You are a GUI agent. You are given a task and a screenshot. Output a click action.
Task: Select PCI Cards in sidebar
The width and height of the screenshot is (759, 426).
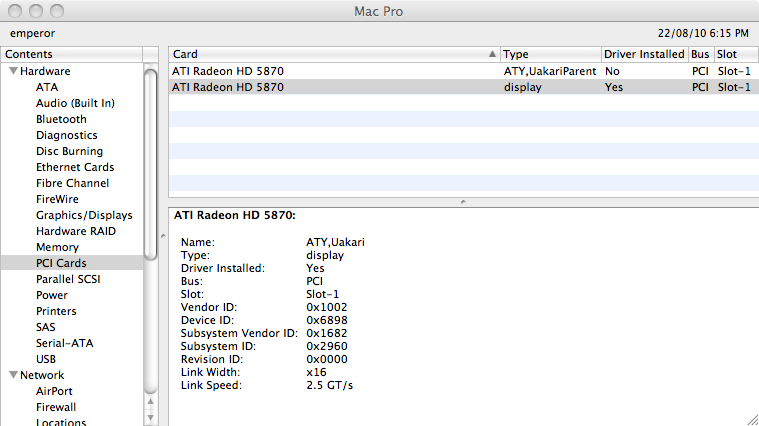61,263
